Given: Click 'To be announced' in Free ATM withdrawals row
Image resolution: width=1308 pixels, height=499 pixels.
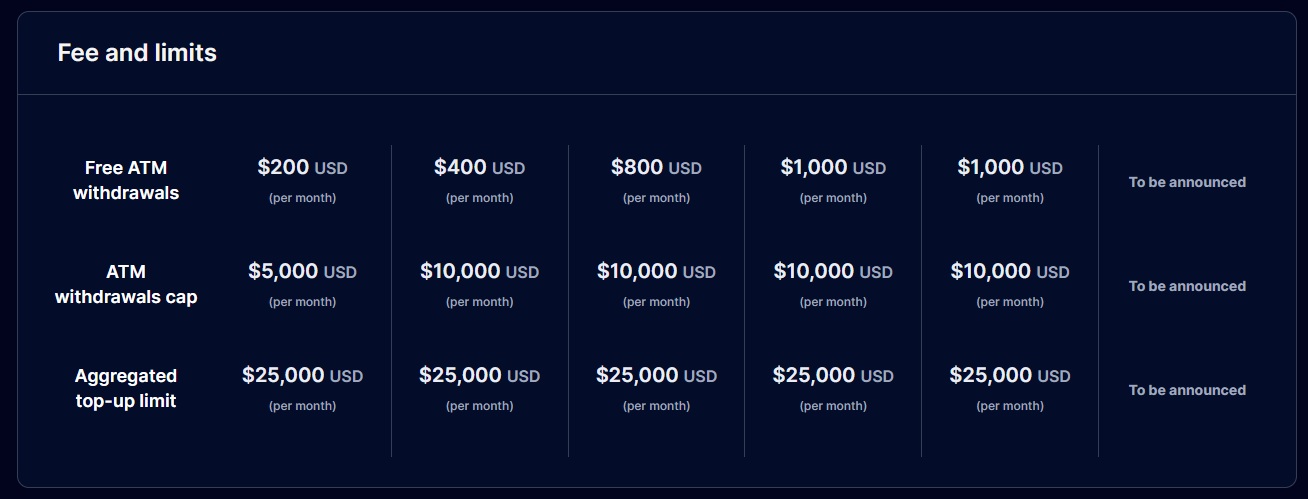Looking at the screenshot, I should coord(1187,182).
